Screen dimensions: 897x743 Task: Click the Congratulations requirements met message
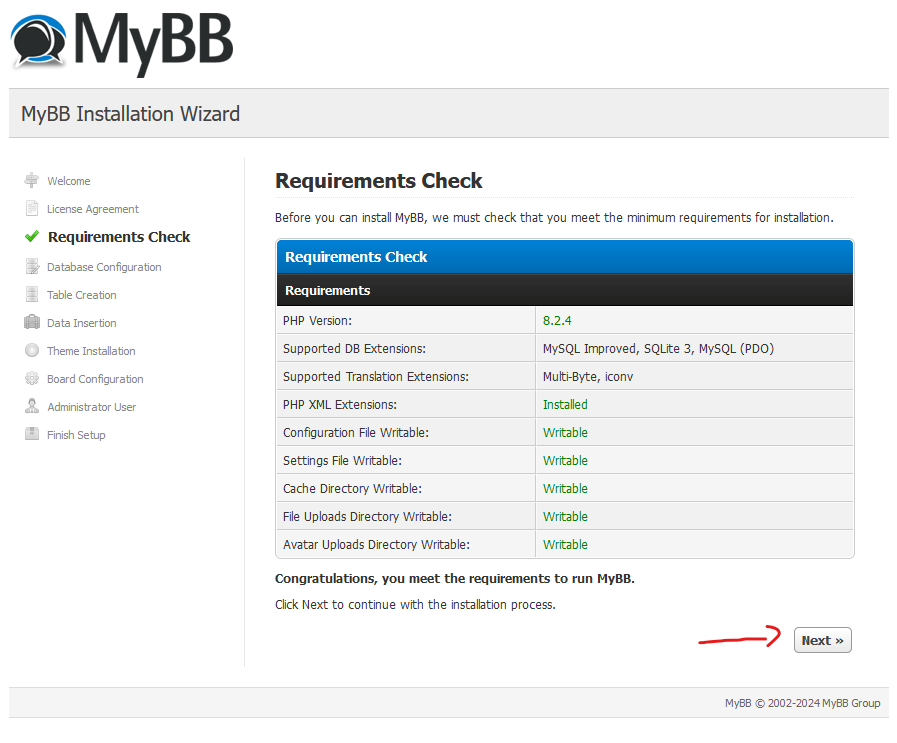(455, 579)
